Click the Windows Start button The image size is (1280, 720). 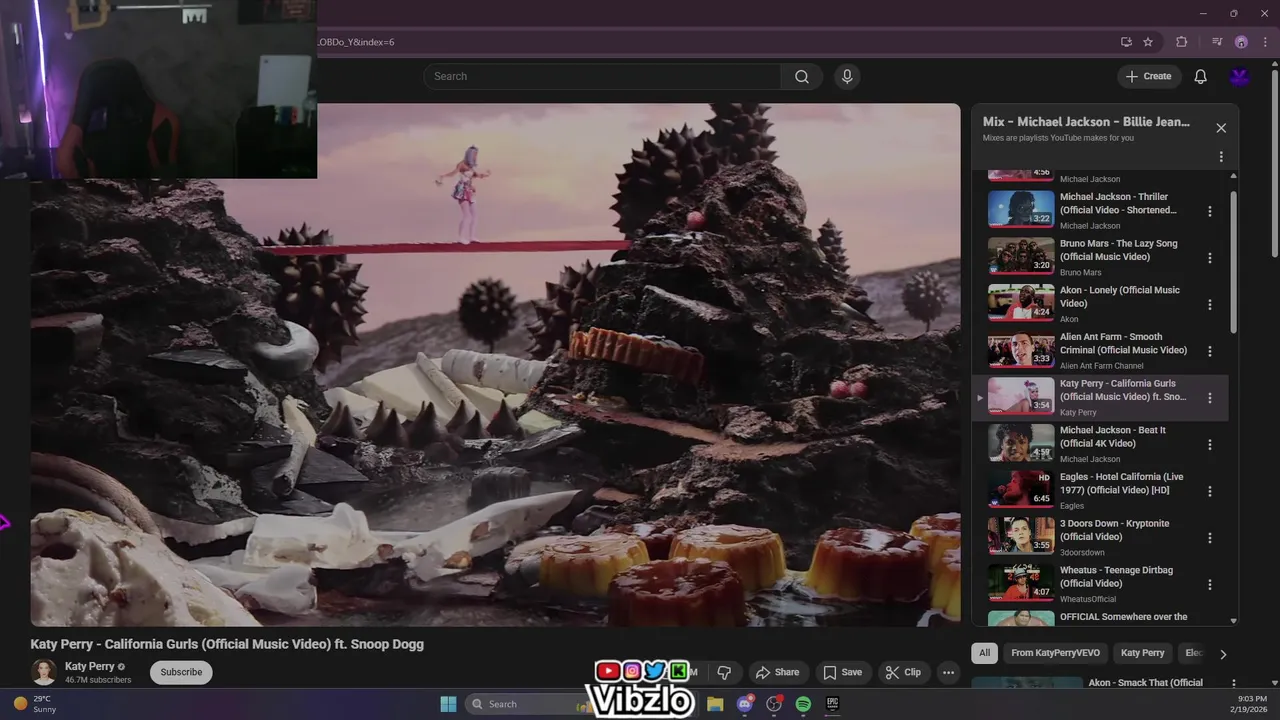click(x=448, y=704)
